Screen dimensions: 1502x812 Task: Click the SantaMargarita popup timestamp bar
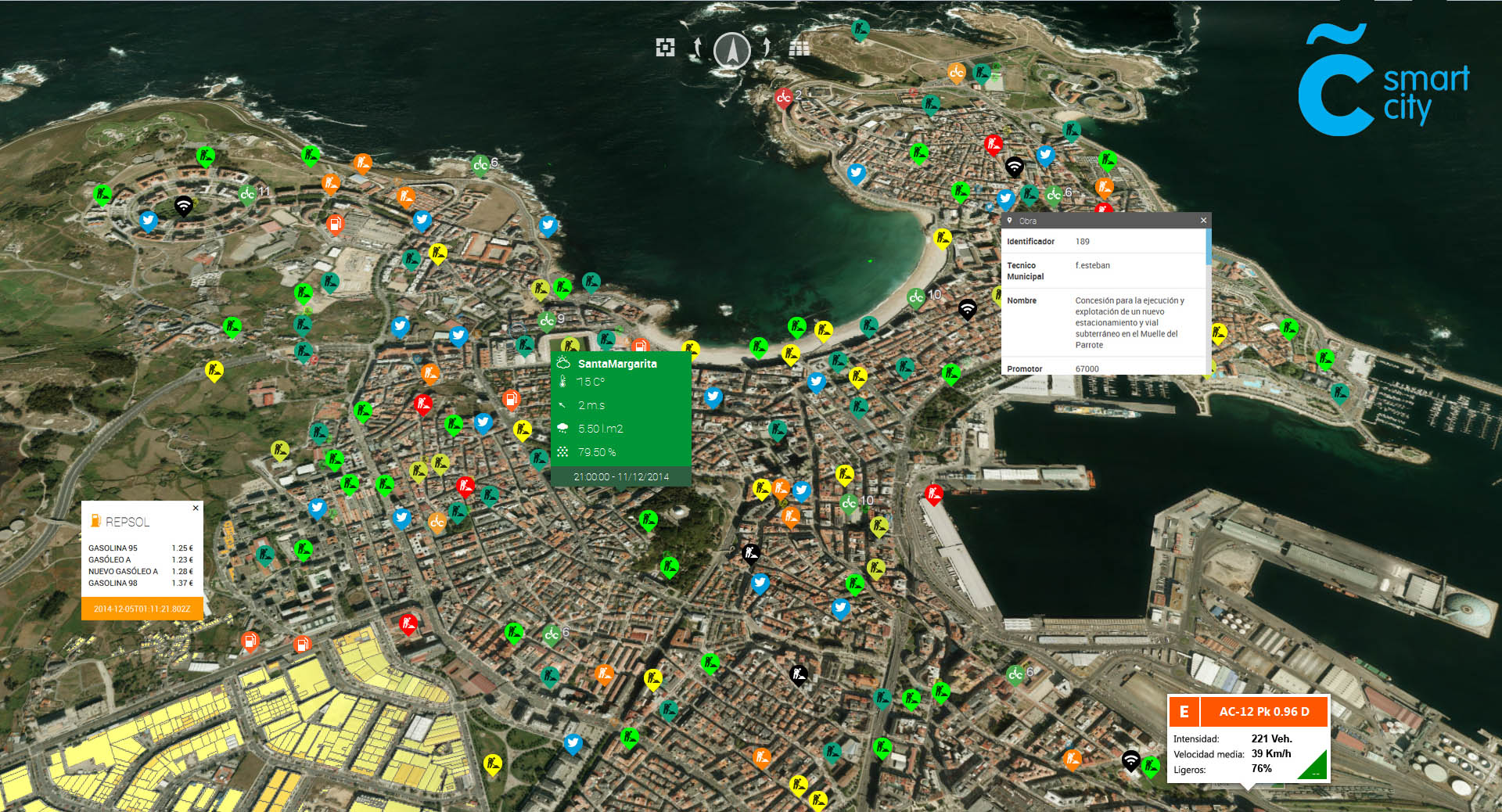pos(620,476)
